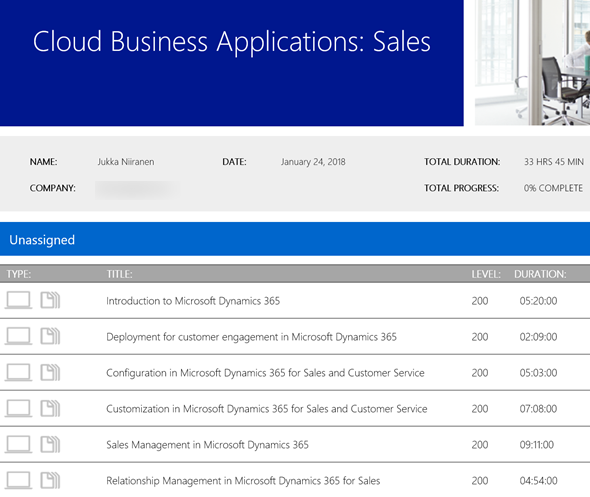Click the DURATION column header
The height and width of the screenshot is (497, 590).
[x=540, y=274]
